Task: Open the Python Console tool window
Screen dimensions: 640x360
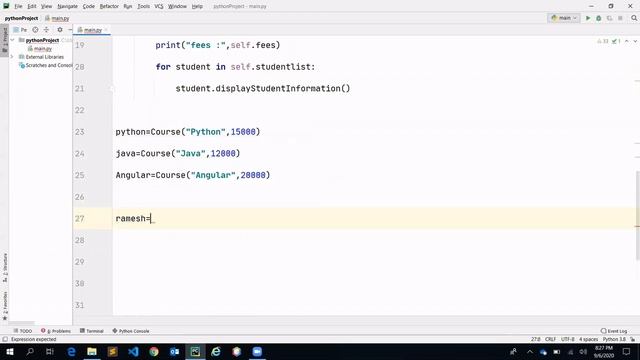Action: pos(131,331)
